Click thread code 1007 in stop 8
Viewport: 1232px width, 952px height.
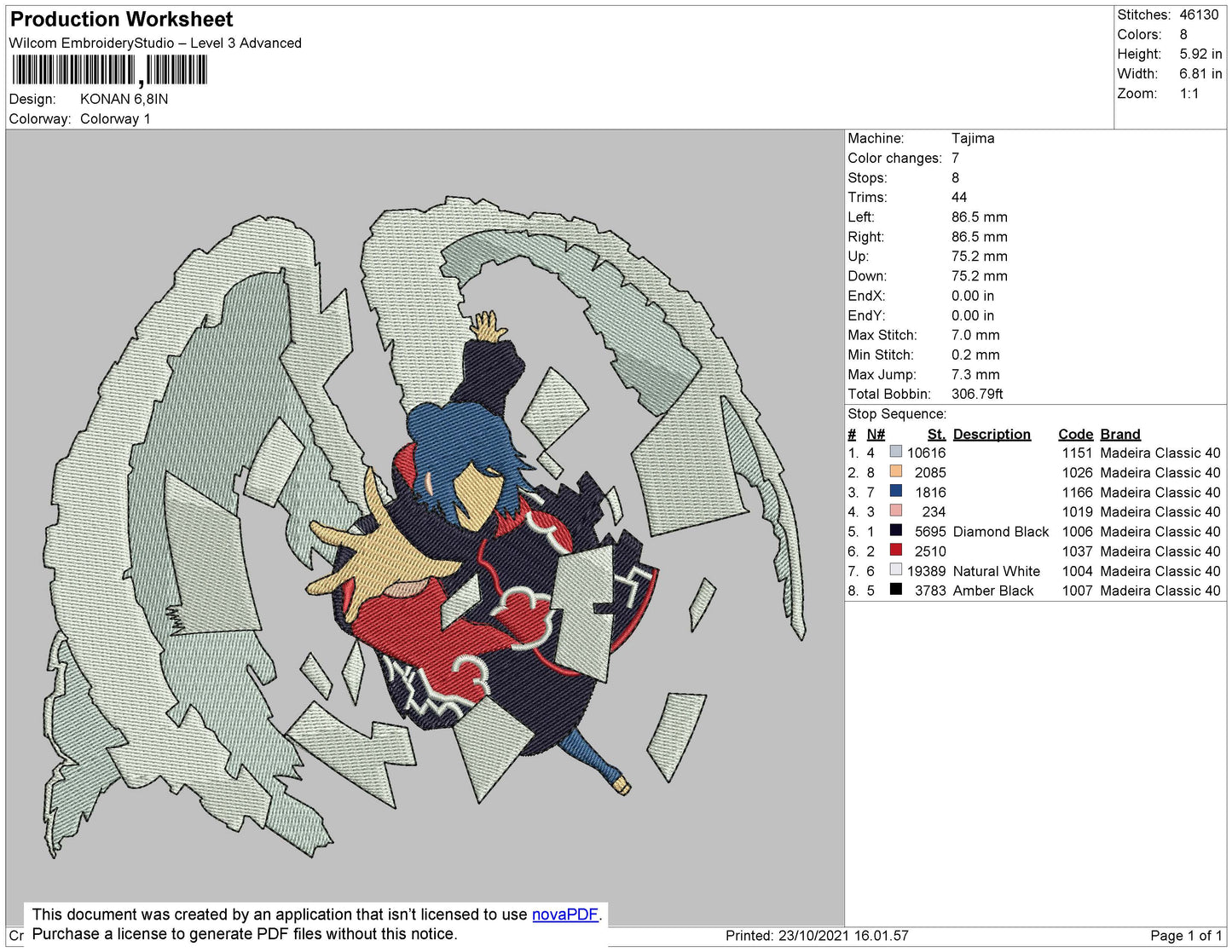[x=1077, y=591]
